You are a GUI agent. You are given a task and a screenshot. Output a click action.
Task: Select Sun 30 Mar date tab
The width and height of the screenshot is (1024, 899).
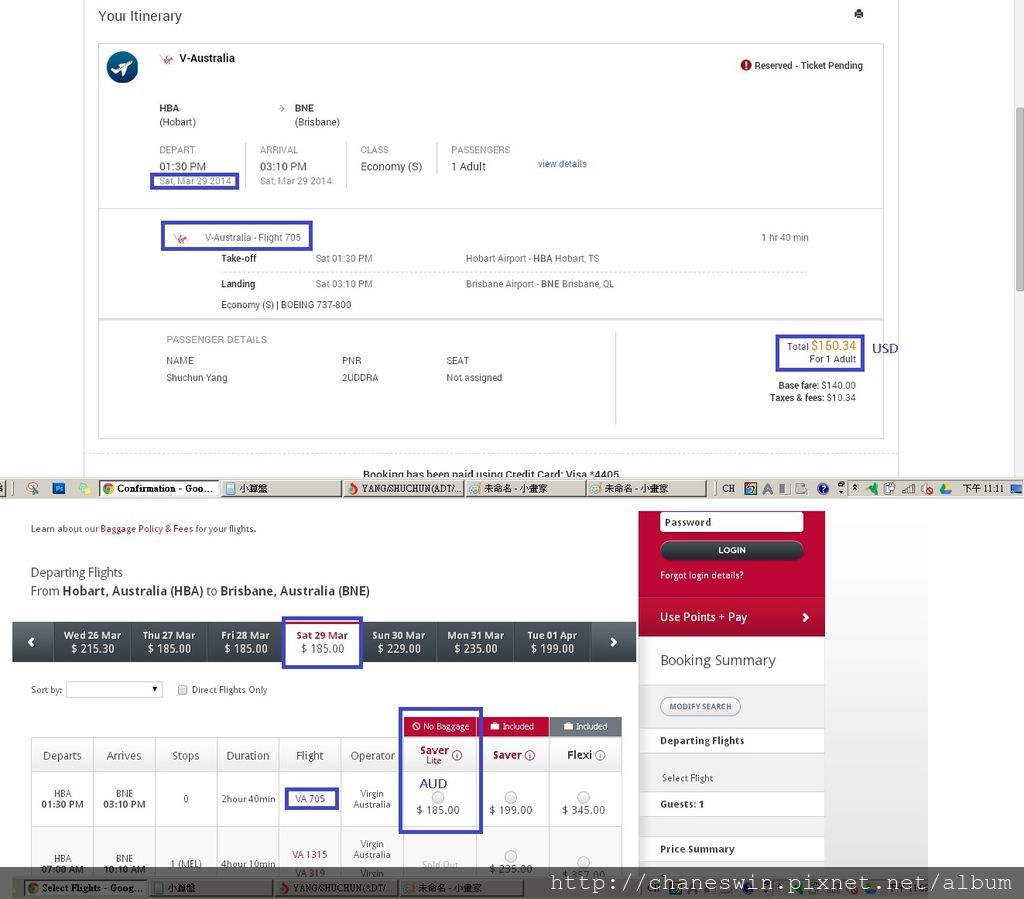398,642
